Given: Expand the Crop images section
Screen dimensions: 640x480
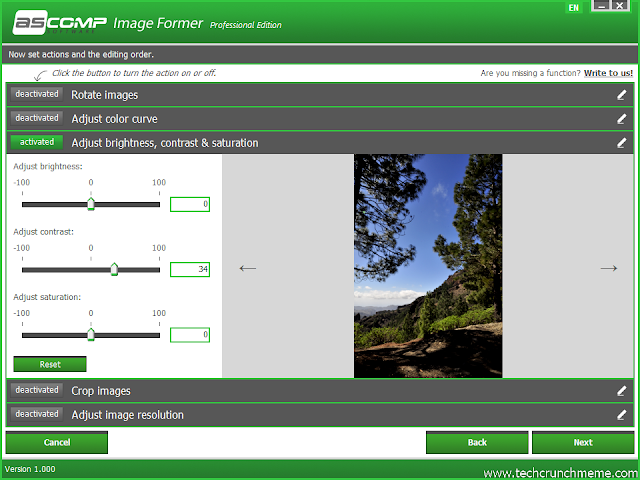Looking at the screenshot, I should pyautogui.click(x=320, y=391).
